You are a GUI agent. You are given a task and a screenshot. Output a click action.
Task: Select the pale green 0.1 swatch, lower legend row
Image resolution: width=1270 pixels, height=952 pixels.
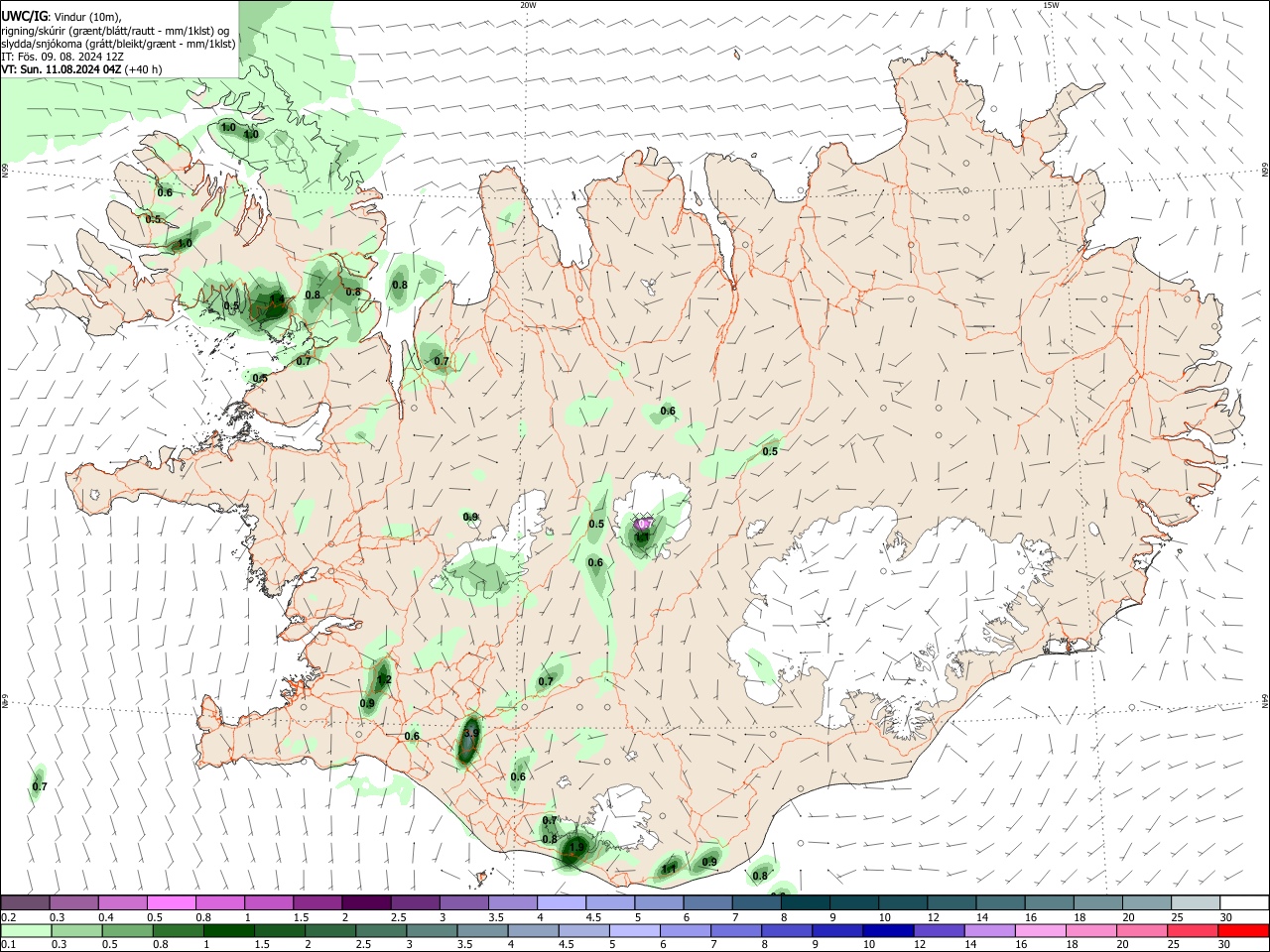(26, 930)
